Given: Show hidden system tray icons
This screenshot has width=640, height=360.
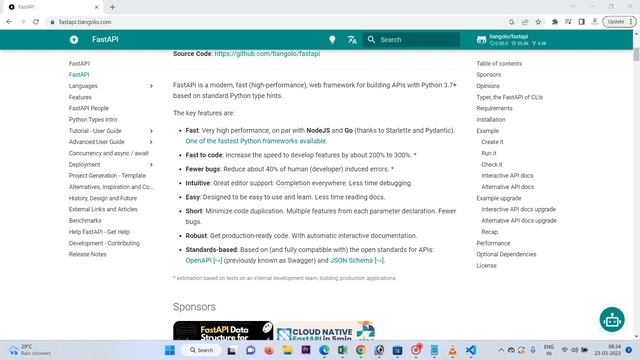Looking at the screenshot, I should point(501,350).
